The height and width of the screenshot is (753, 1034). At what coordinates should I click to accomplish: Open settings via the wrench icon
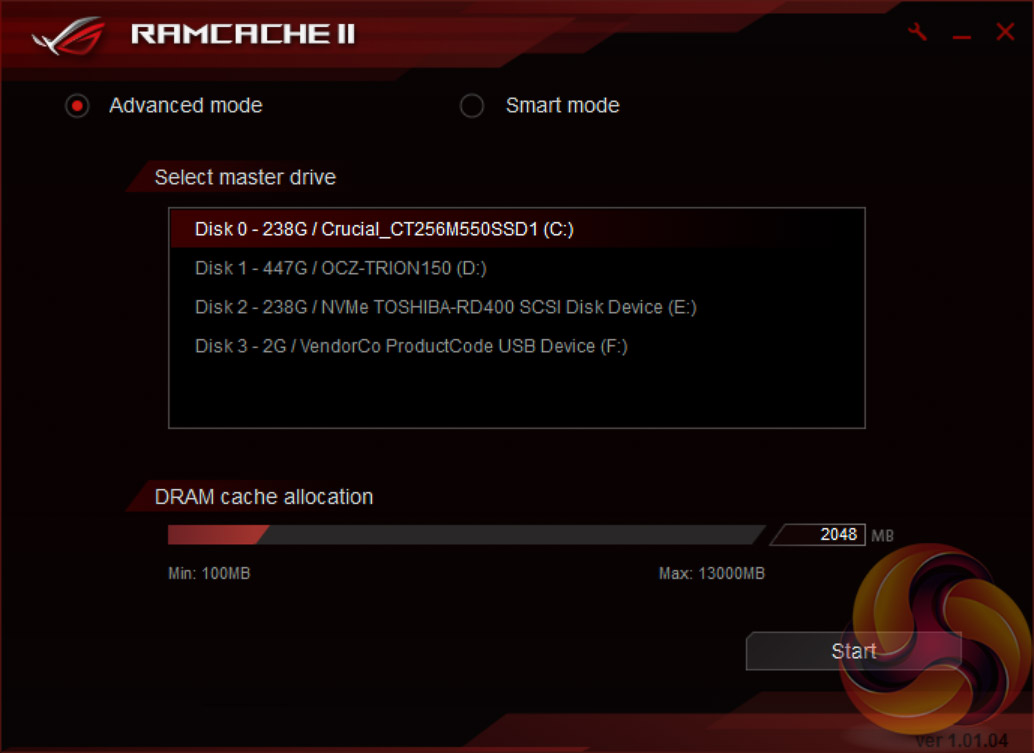pyautogui.click(x=917, y=32)
